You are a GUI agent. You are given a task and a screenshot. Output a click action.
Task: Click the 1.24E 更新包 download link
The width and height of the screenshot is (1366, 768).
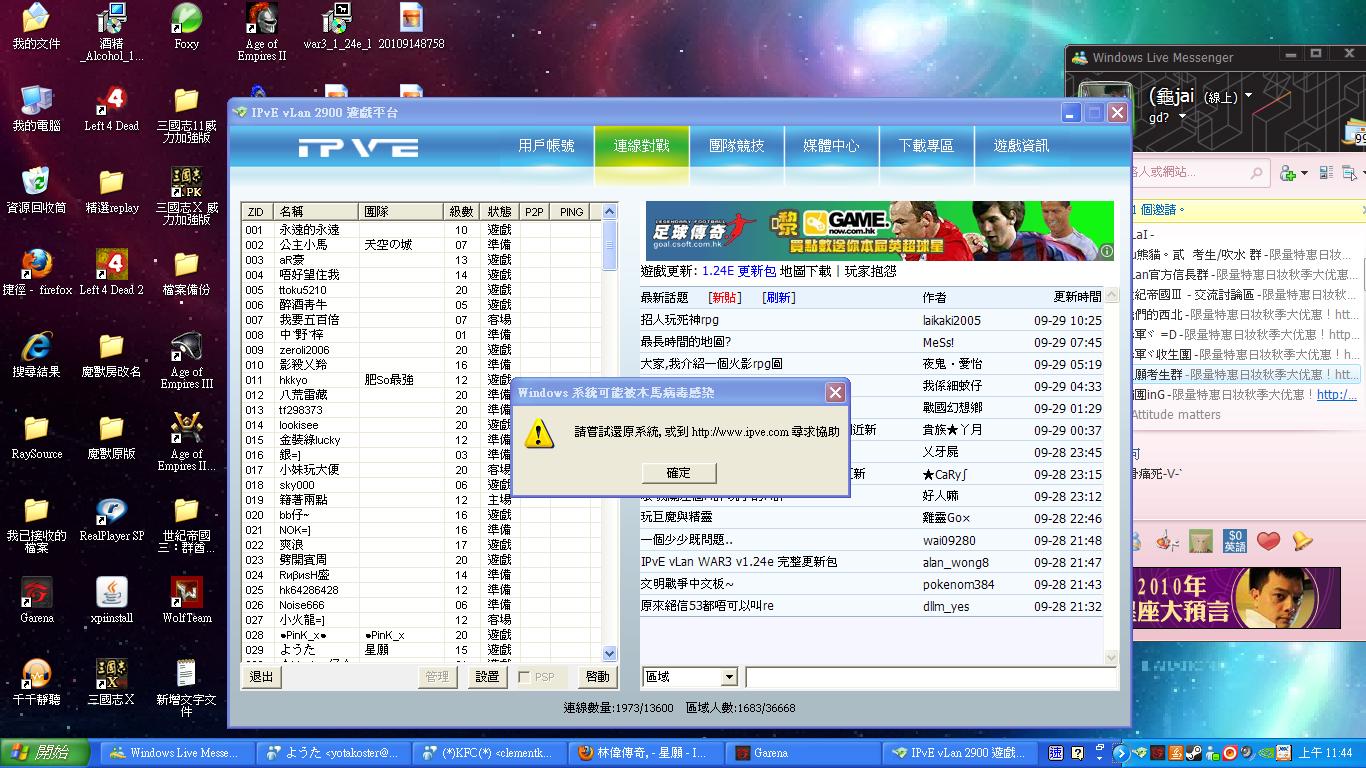tap(739, 271)
